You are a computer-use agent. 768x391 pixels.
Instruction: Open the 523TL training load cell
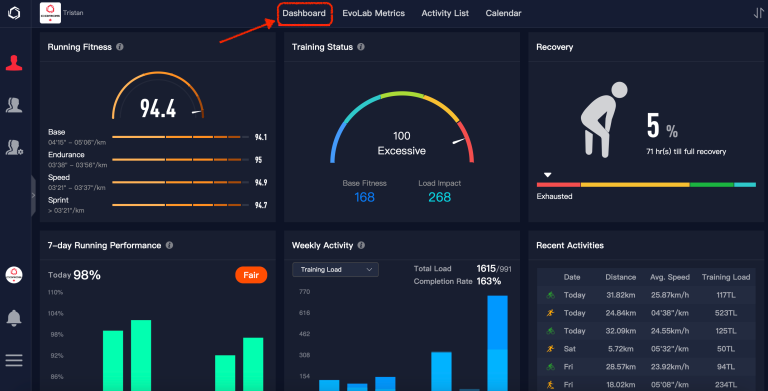(x=725, y=313)
